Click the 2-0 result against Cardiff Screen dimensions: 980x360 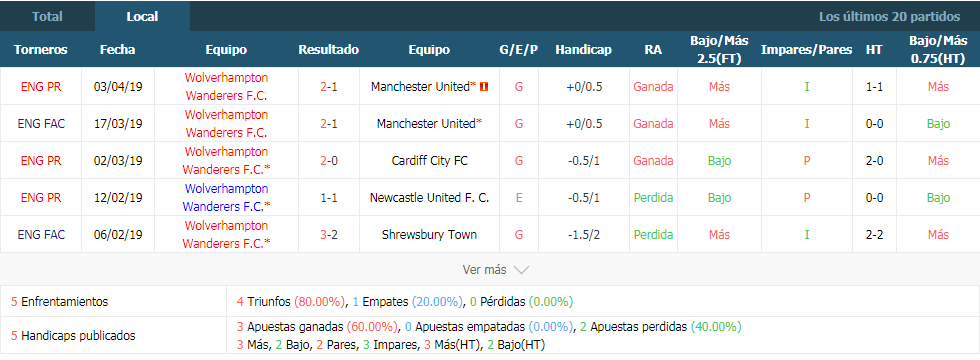329,161
